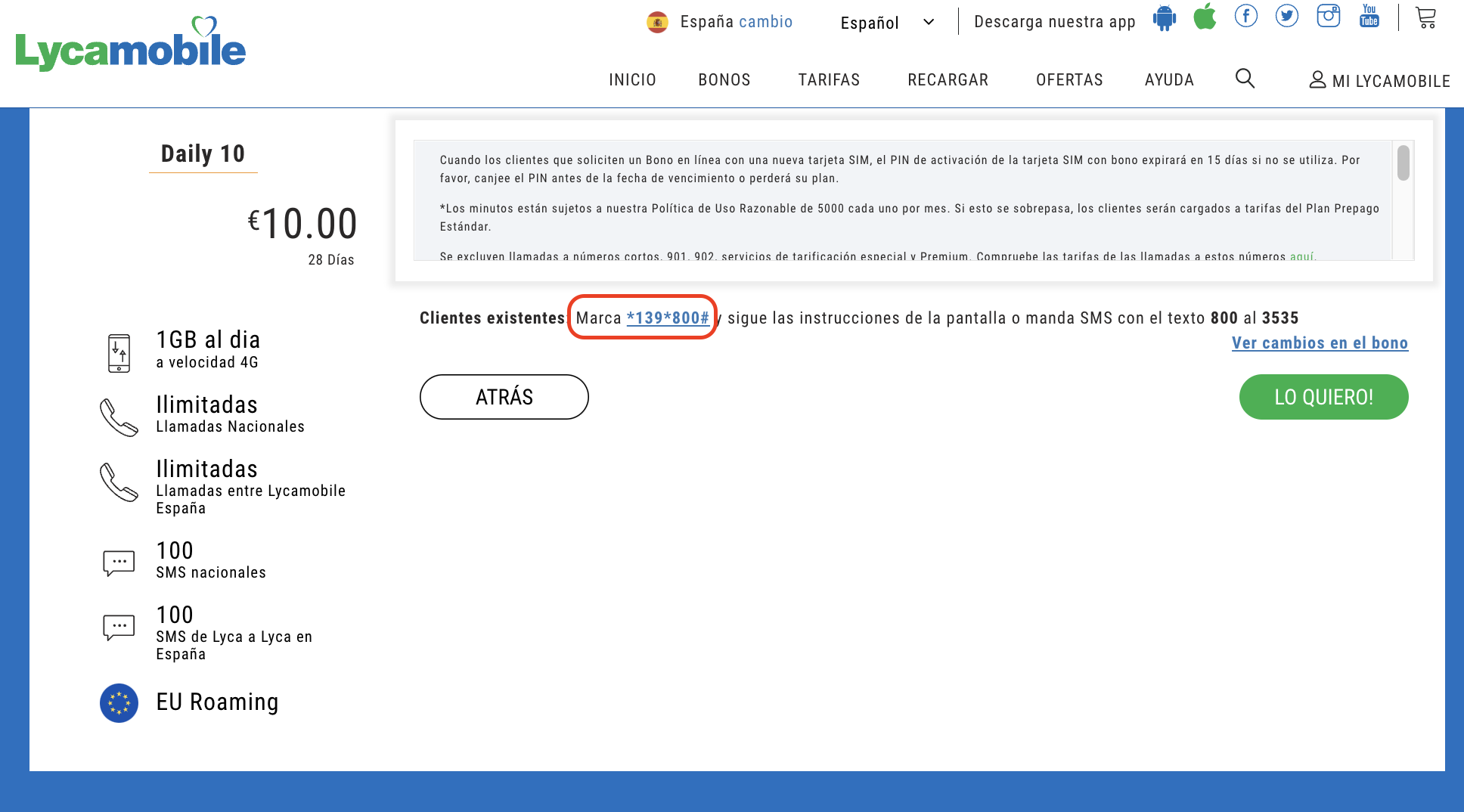Screen dimensions: 1464x812
Task: Open the OFERTAS menu
Action: (x=1069, y=79)
